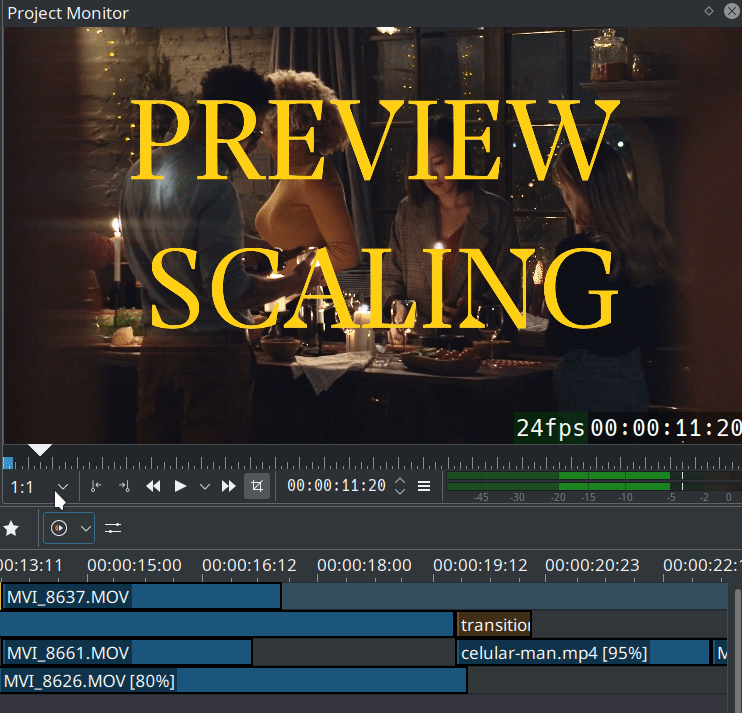Click timeline ruler at 00:00:20:23
Screen dimensions: 742x713
click(x=592, y=565)
